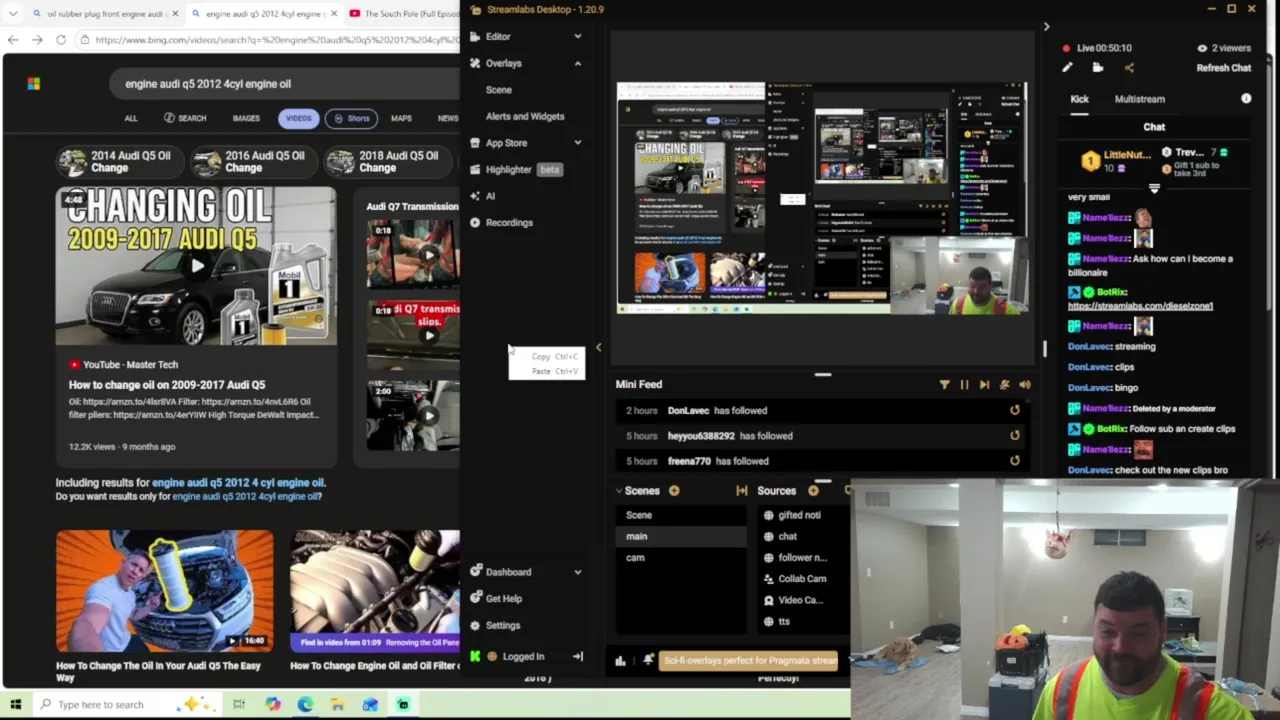The width and height of the screenshot is (1280, 720).
Task: Select the Collab Cam source
Action: coord(804,579)
